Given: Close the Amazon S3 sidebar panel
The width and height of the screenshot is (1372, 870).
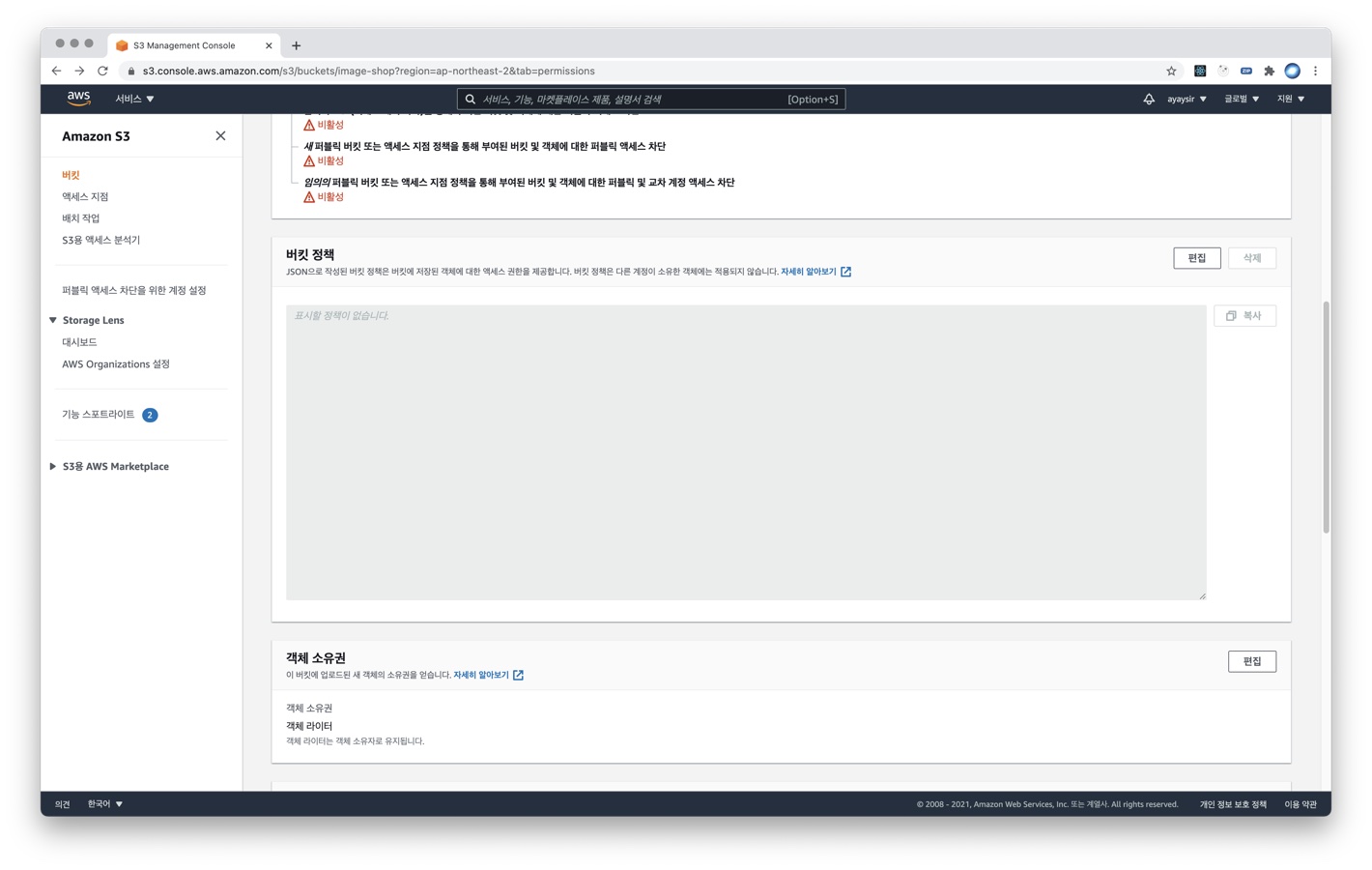Looking at the screenshot, I should tap(220, 136).
